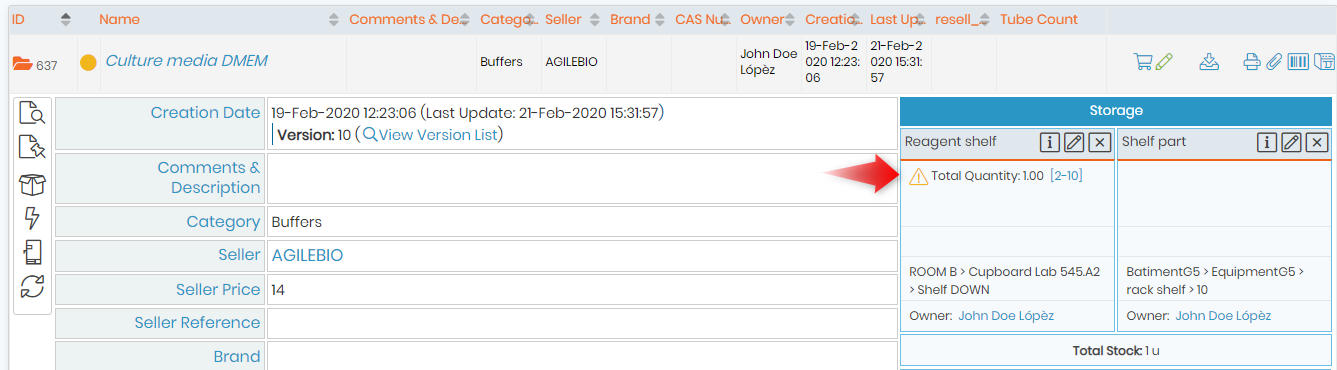The height and width of the screenshot is (370, 1337).
Task: Remove the Reagent shelf storage entry
Action: click(x=1100, y=143)
